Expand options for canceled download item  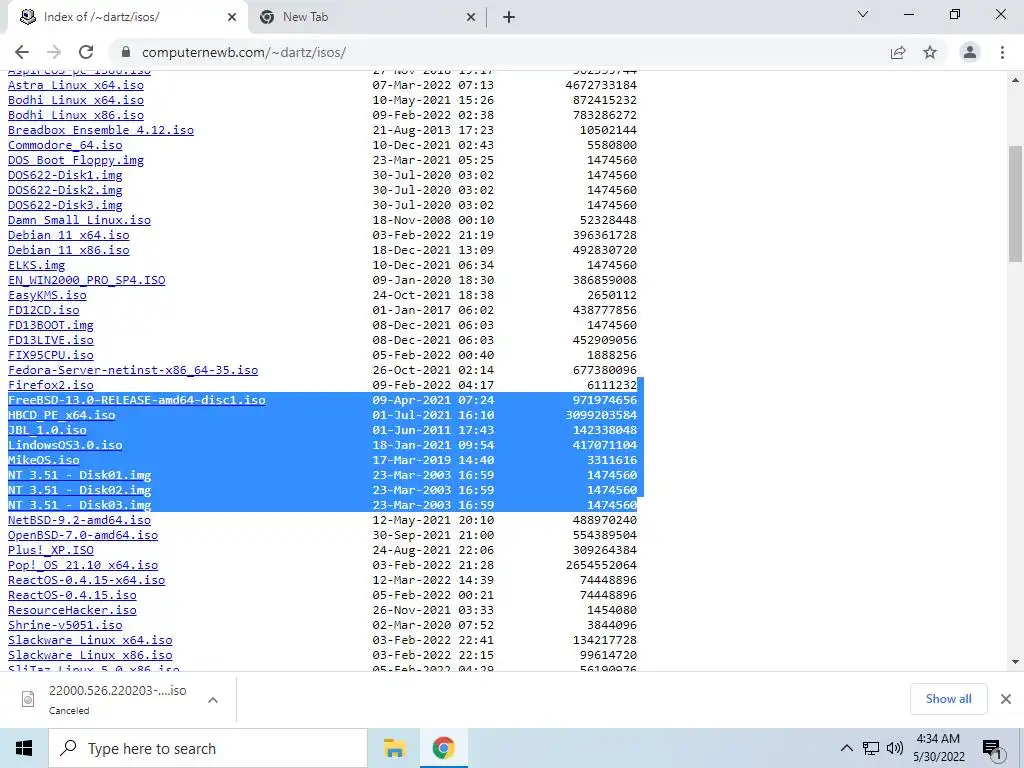coord(212,700)
